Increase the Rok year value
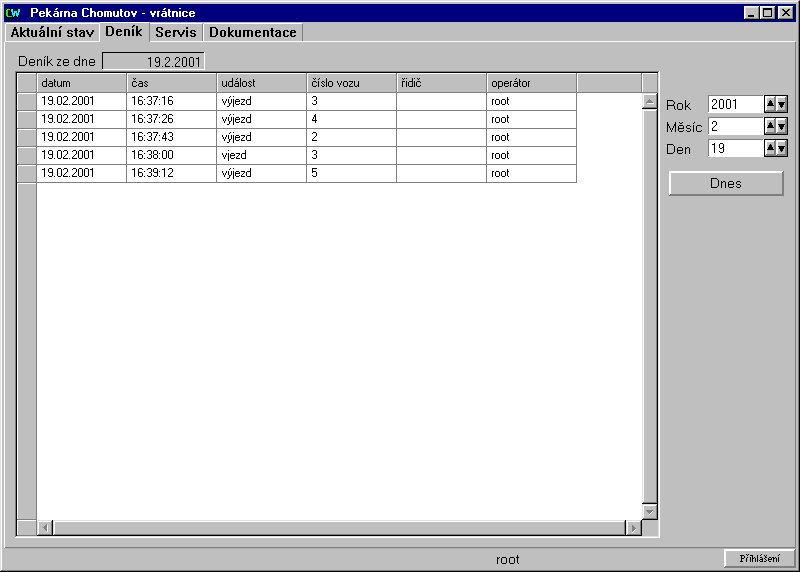The image size is (800, 572). click(x=770, y=104)
